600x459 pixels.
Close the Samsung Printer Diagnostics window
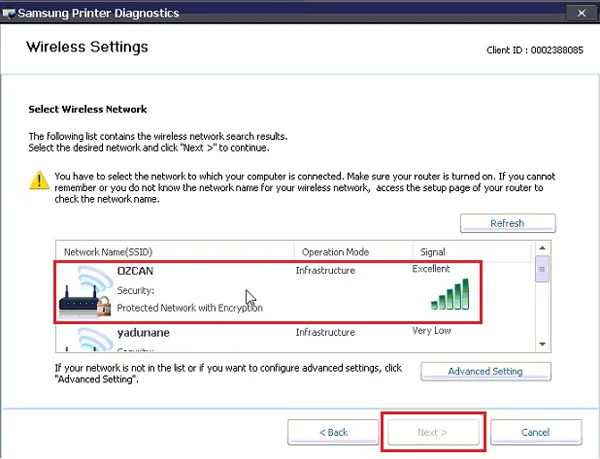(x=582, y=13)
